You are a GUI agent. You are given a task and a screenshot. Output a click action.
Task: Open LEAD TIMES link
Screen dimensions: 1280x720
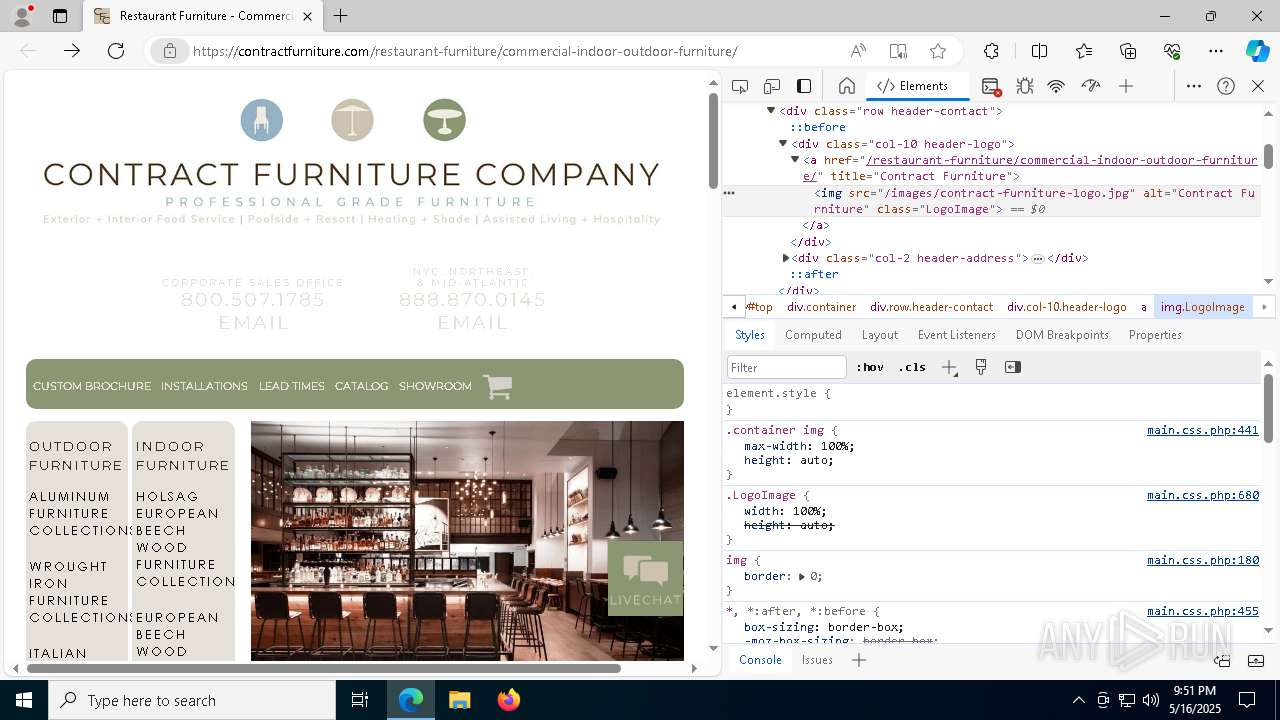click(x=292, y=386)
